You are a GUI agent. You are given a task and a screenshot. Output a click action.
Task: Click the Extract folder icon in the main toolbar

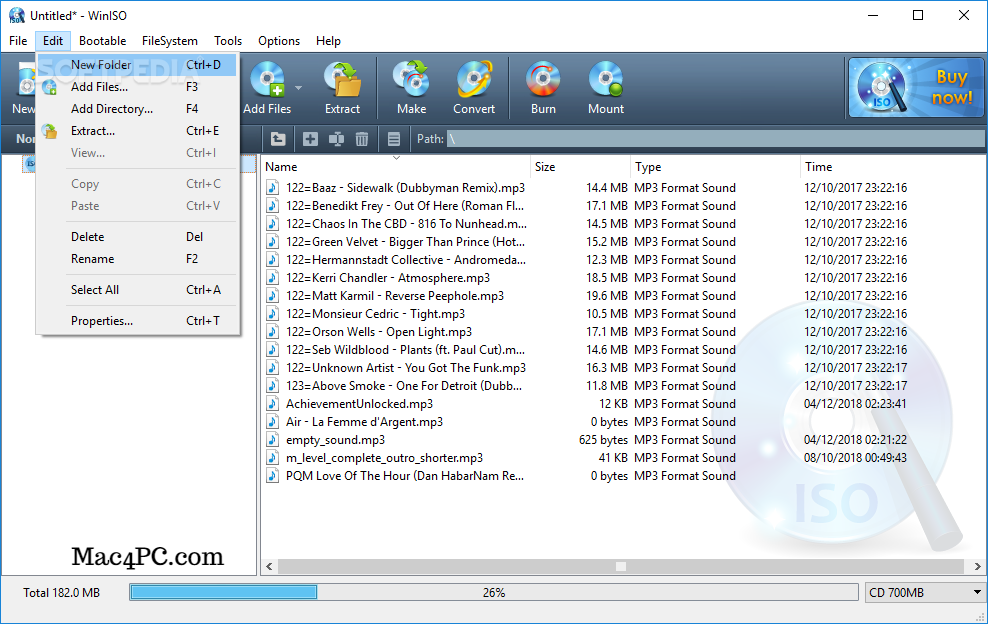(x=342, y=80)
